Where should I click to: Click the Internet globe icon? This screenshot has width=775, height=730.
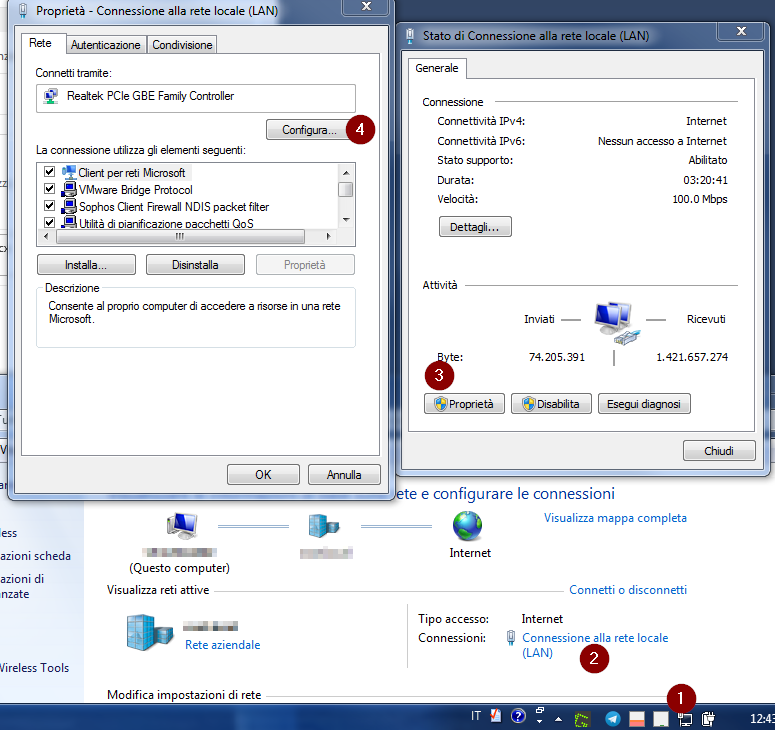[x=467, y=525]
